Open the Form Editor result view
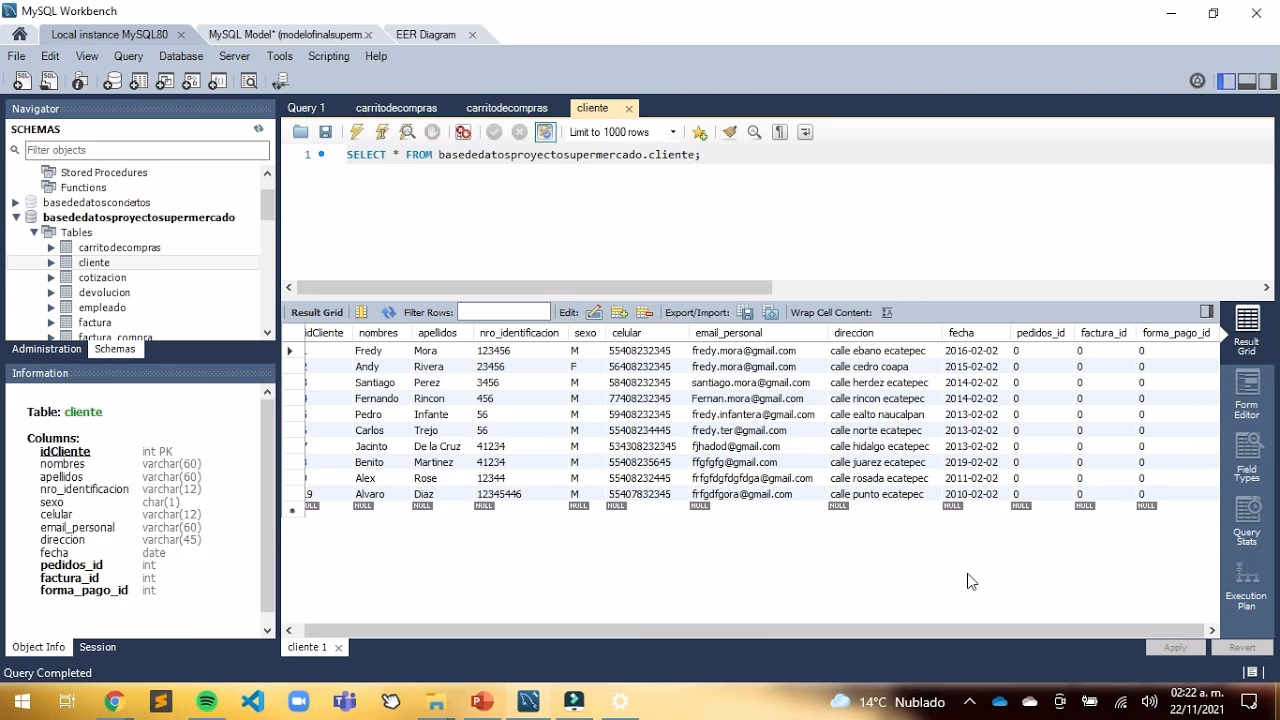Viewport: 1280px width, 720px height. click(1247, 395)
